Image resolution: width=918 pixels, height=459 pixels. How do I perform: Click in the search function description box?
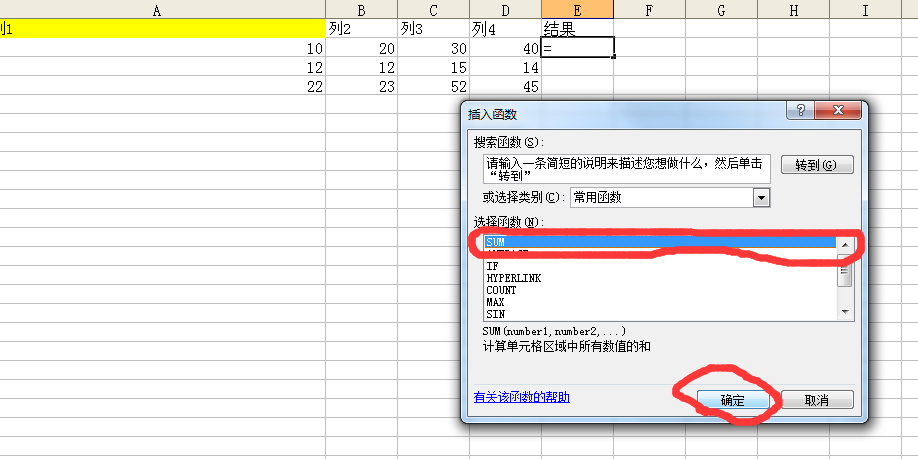tap(626, 169)
